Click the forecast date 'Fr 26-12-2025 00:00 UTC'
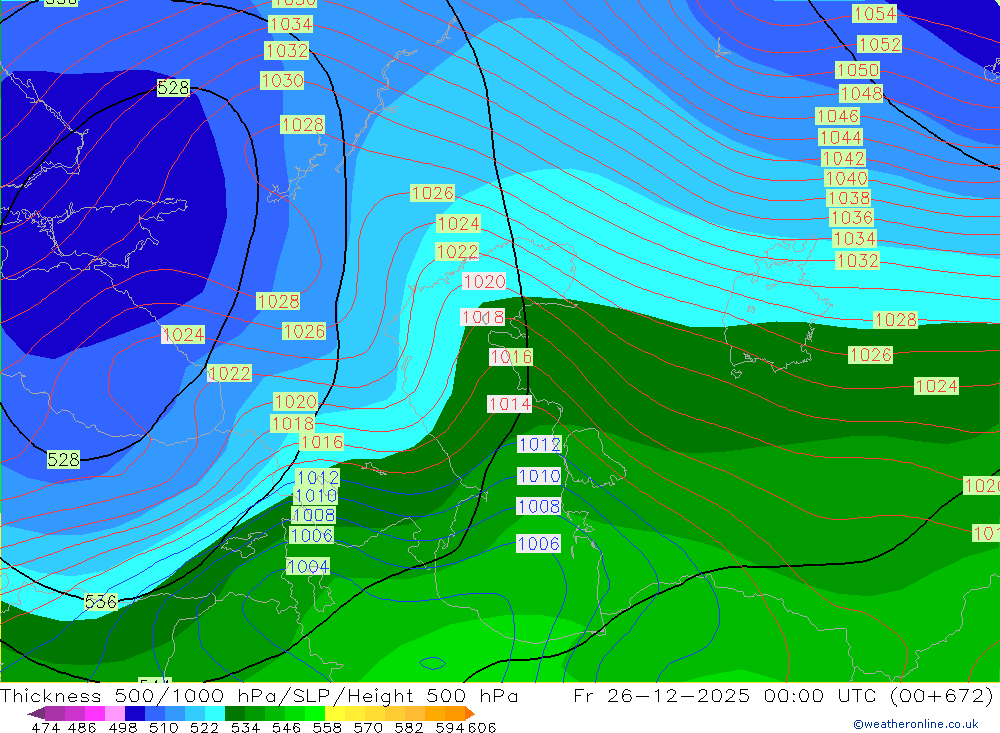The width and height of the screenshot is (1000, 733). tap(726, 695)
